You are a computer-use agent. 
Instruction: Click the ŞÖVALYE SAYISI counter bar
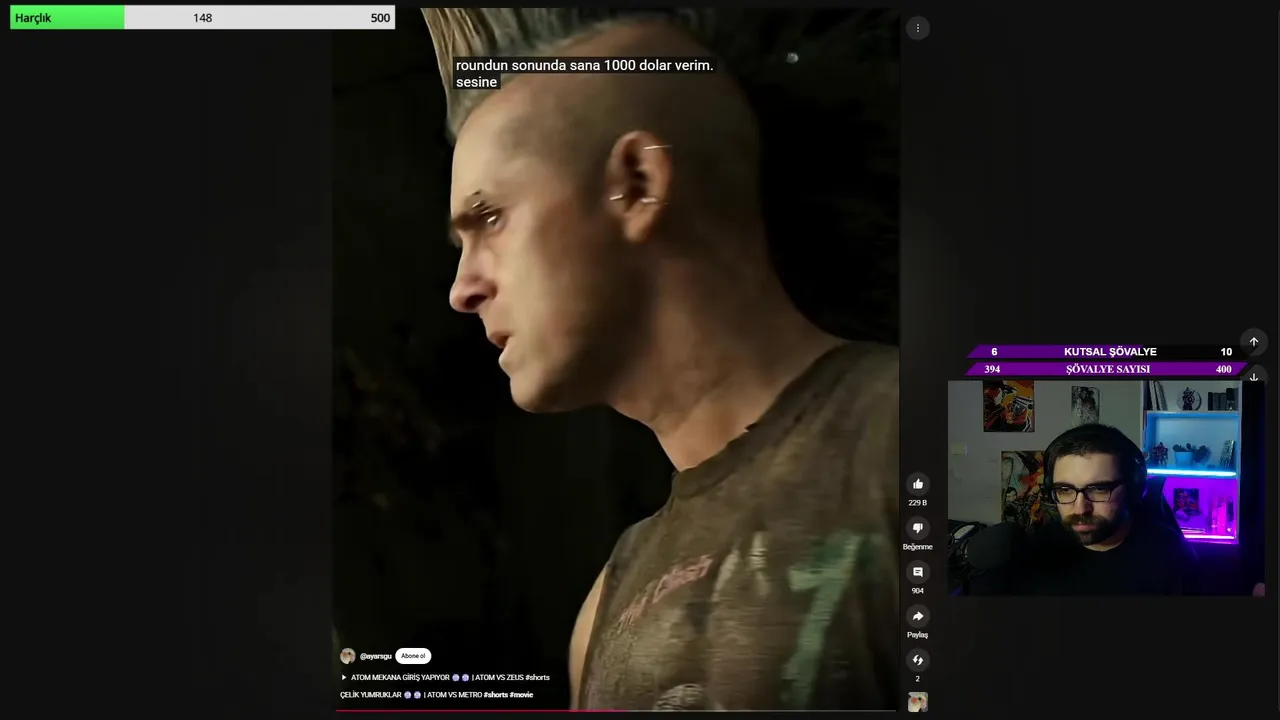(x=1105, y=369)
